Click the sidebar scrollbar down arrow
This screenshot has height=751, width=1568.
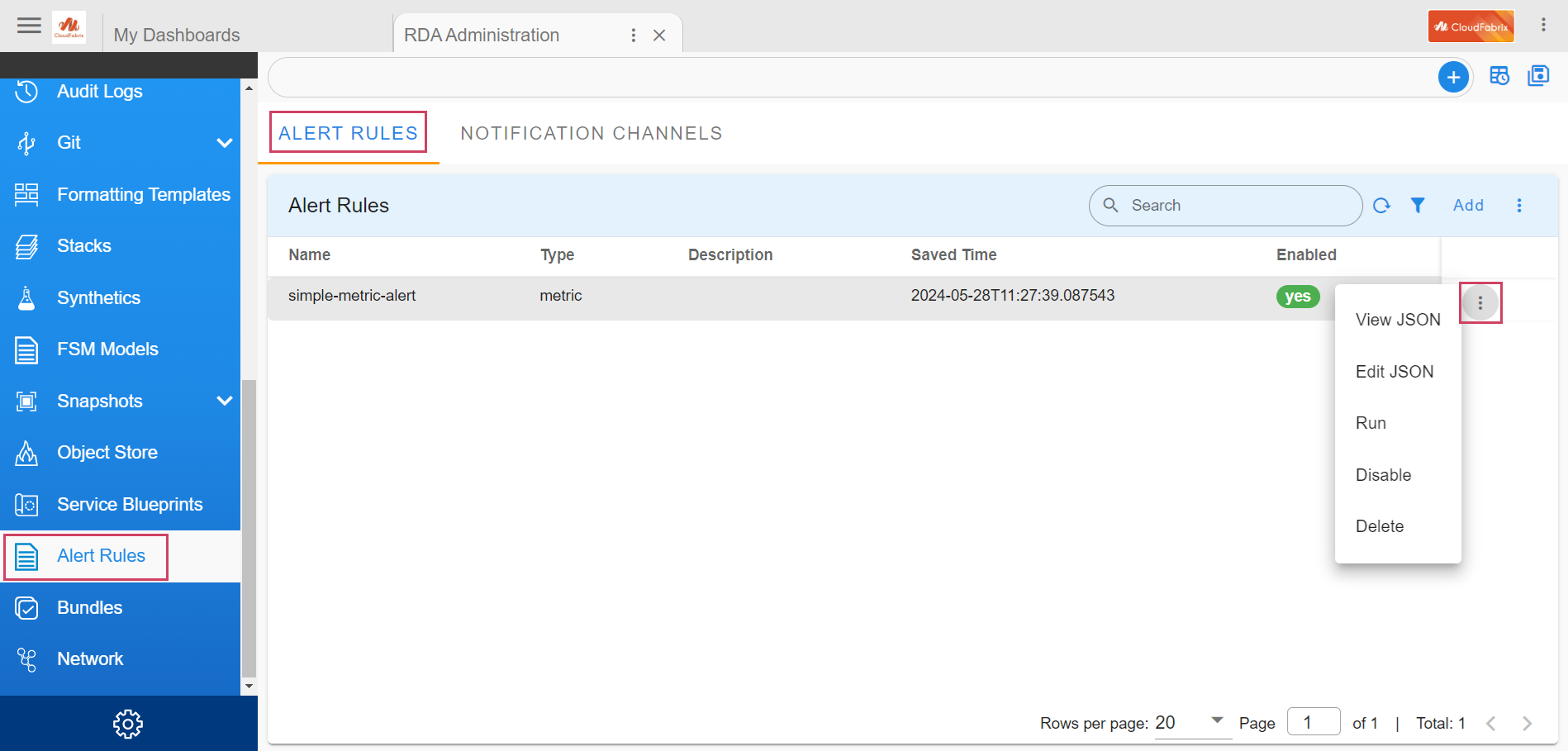[249, 687]
